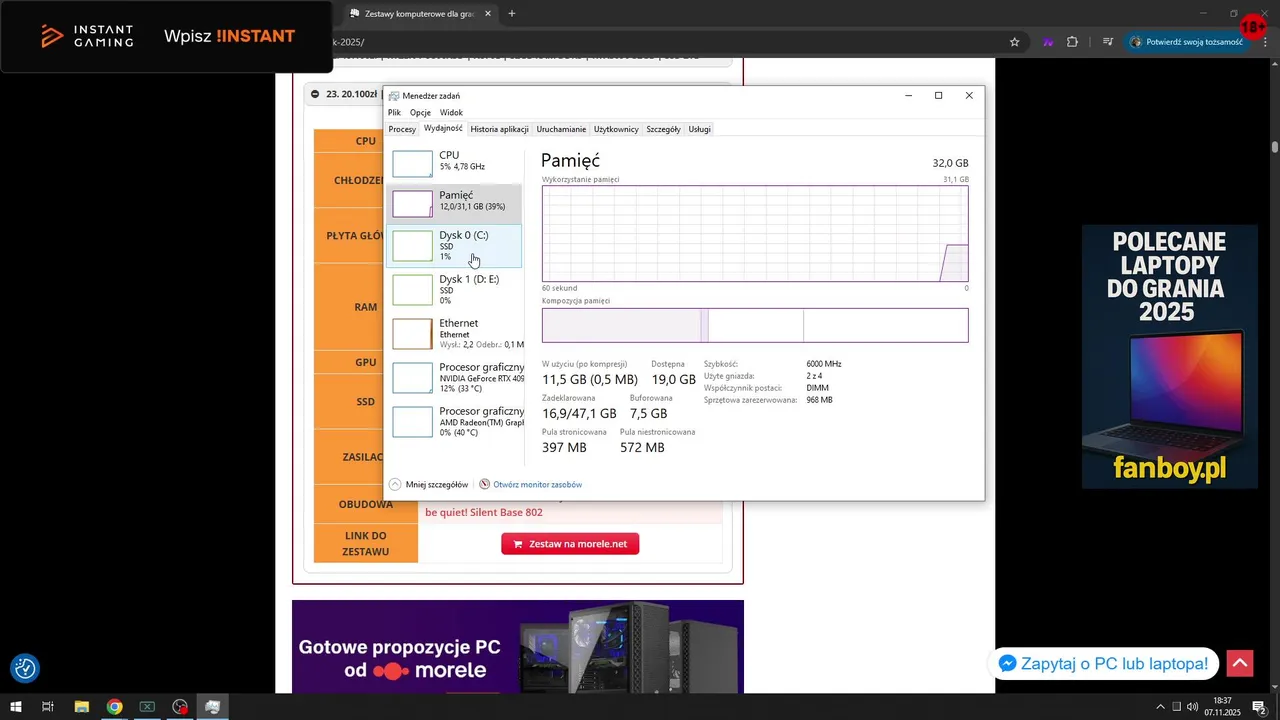Viewport: 1280px width, 720px height.
Task: Click Otwórz monitor zasobów link
Action: pyautogui.click(x=537, y=484)
